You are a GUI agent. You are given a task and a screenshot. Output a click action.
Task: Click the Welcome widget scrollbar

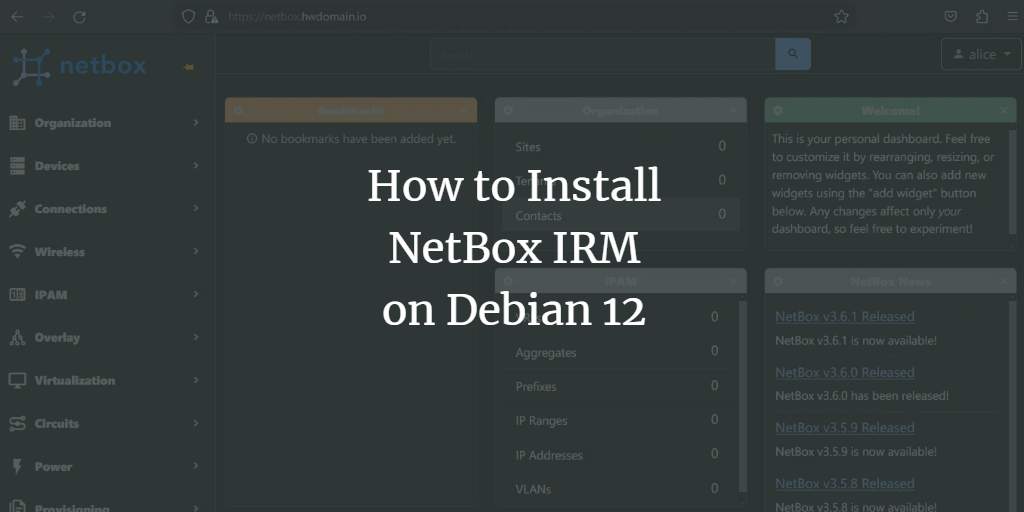tap(1012, 182)
